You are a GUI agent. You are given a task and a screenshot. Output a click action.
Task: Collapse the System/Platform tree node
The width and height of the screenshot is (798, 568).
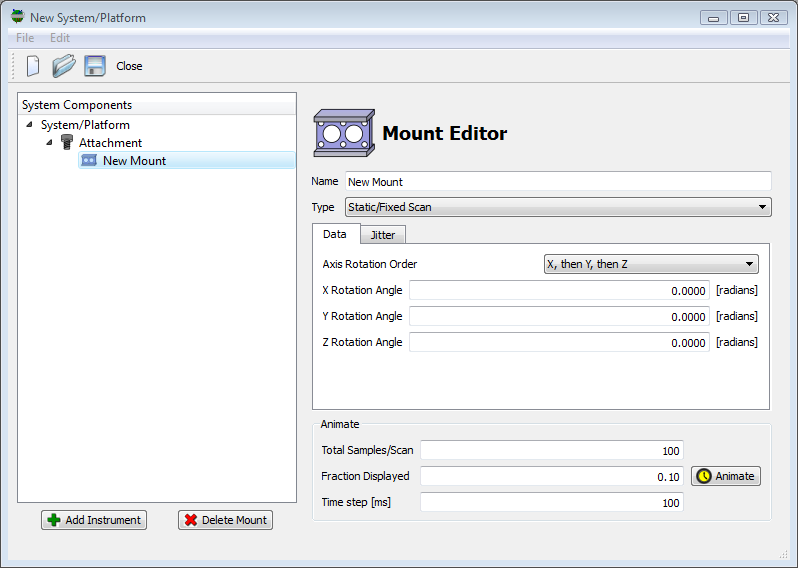pos(29,125)
